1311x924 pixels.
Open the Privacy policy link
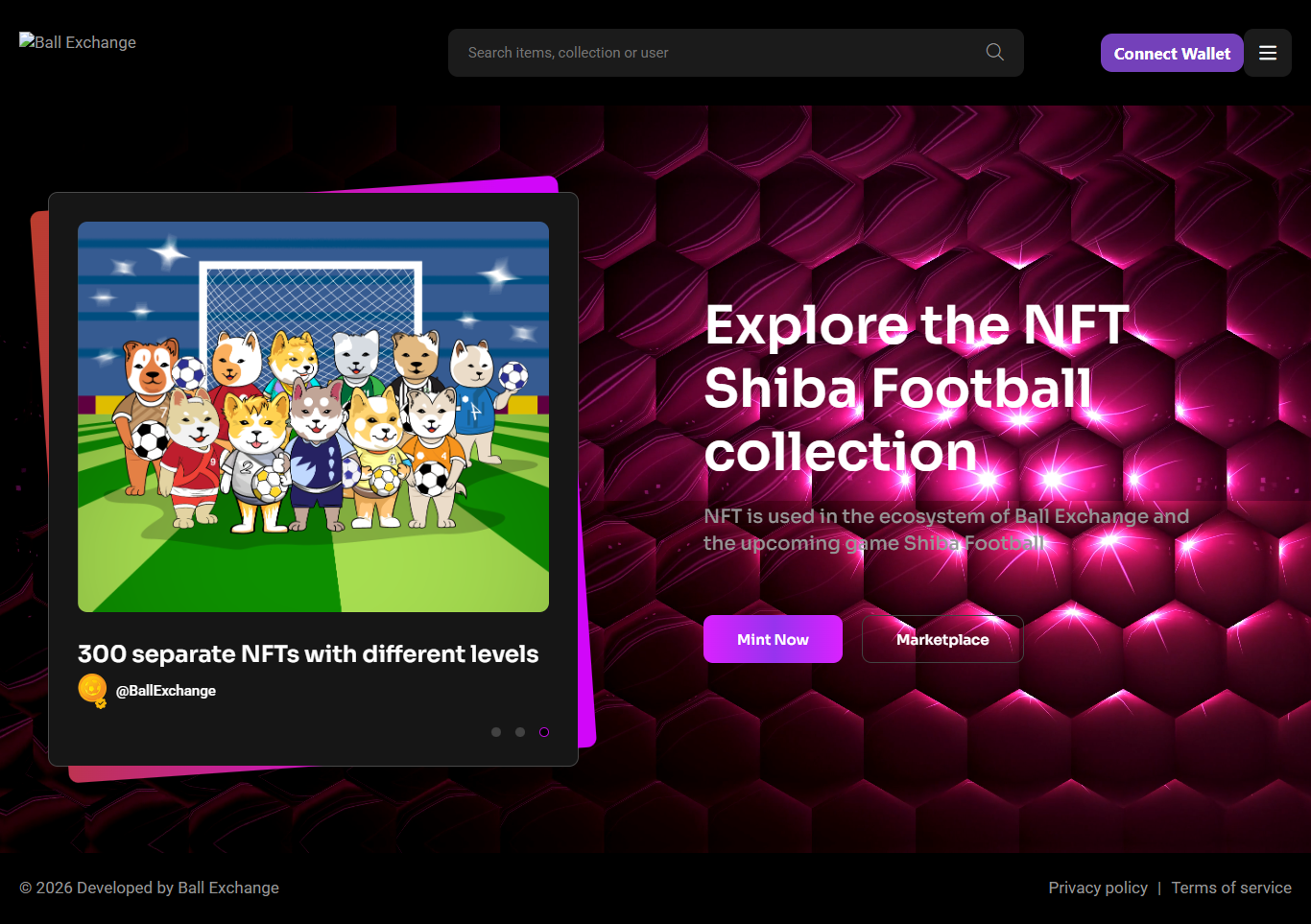coord(1098,888)
